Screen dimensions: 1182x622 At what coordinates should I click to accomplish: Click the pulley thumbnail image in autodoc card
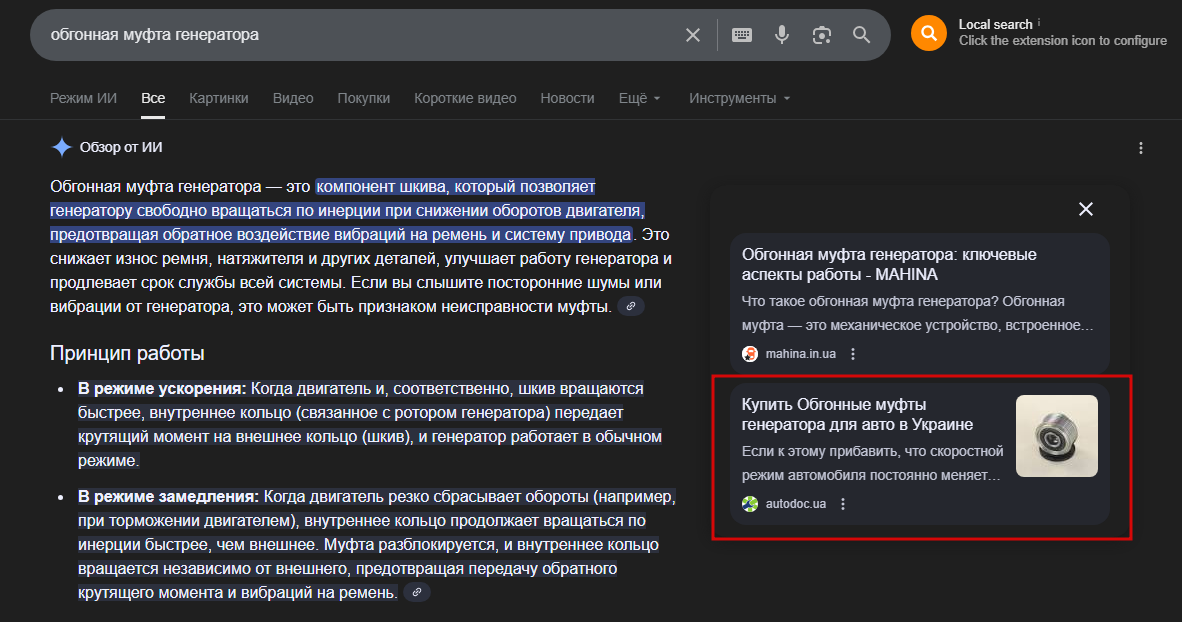coord(1057,436)
